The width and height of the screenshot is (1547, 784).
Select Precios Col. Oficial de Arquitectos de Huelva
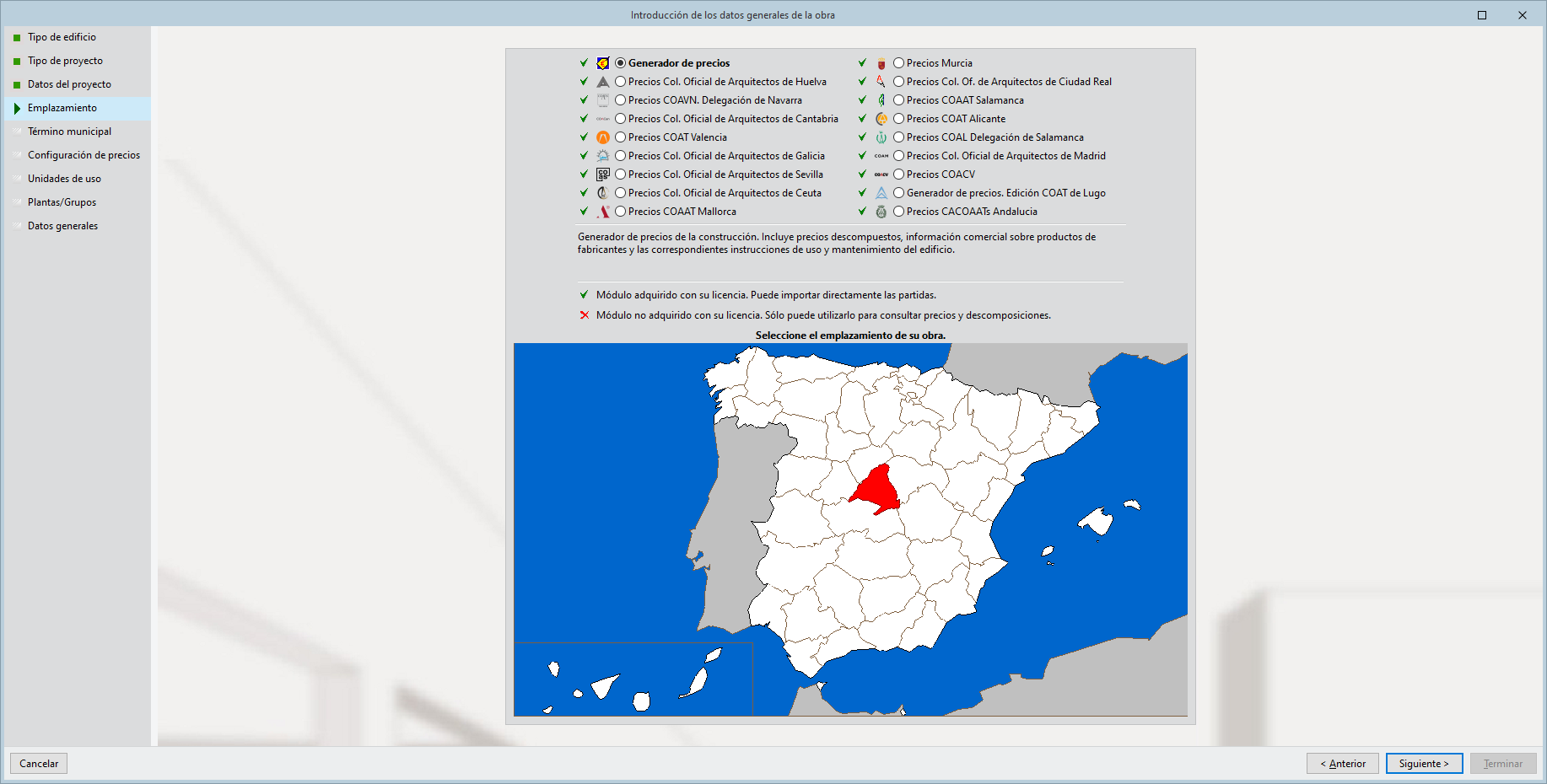(x=621, y=82)
